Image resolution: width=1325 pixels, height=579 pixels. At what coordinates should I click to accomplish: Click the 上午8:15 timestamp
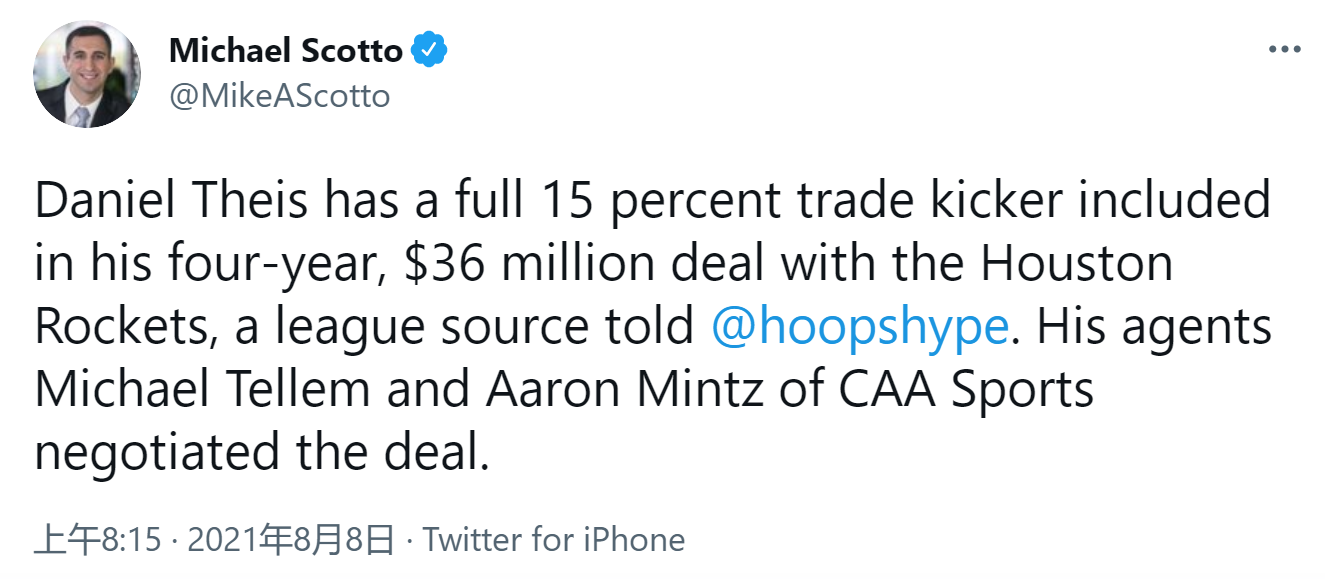(x=97, y=541)
